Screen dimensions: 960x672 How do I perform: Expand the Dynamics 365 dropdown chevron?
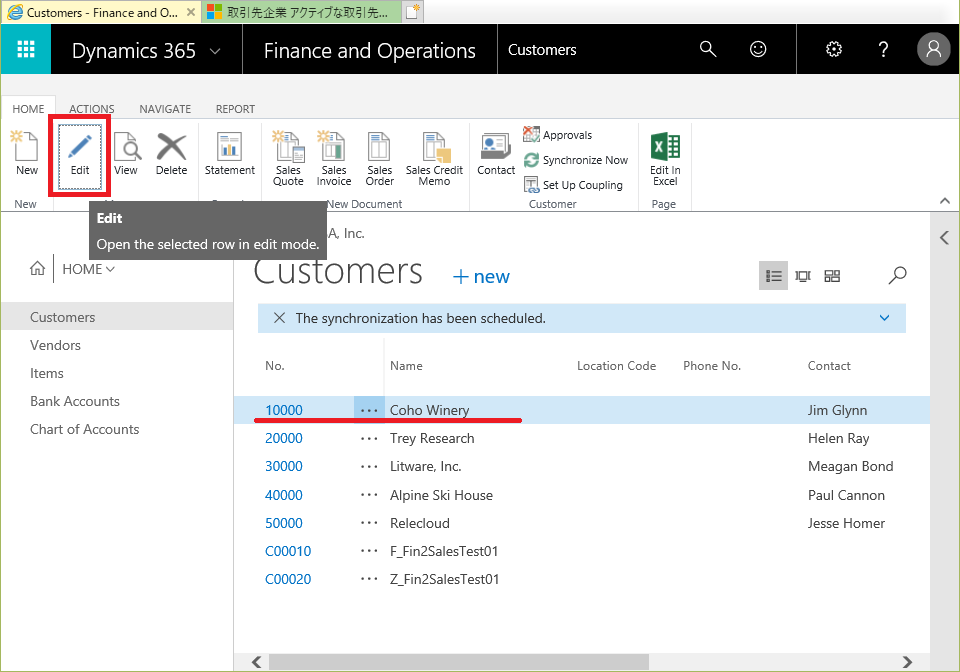point(215,51)
